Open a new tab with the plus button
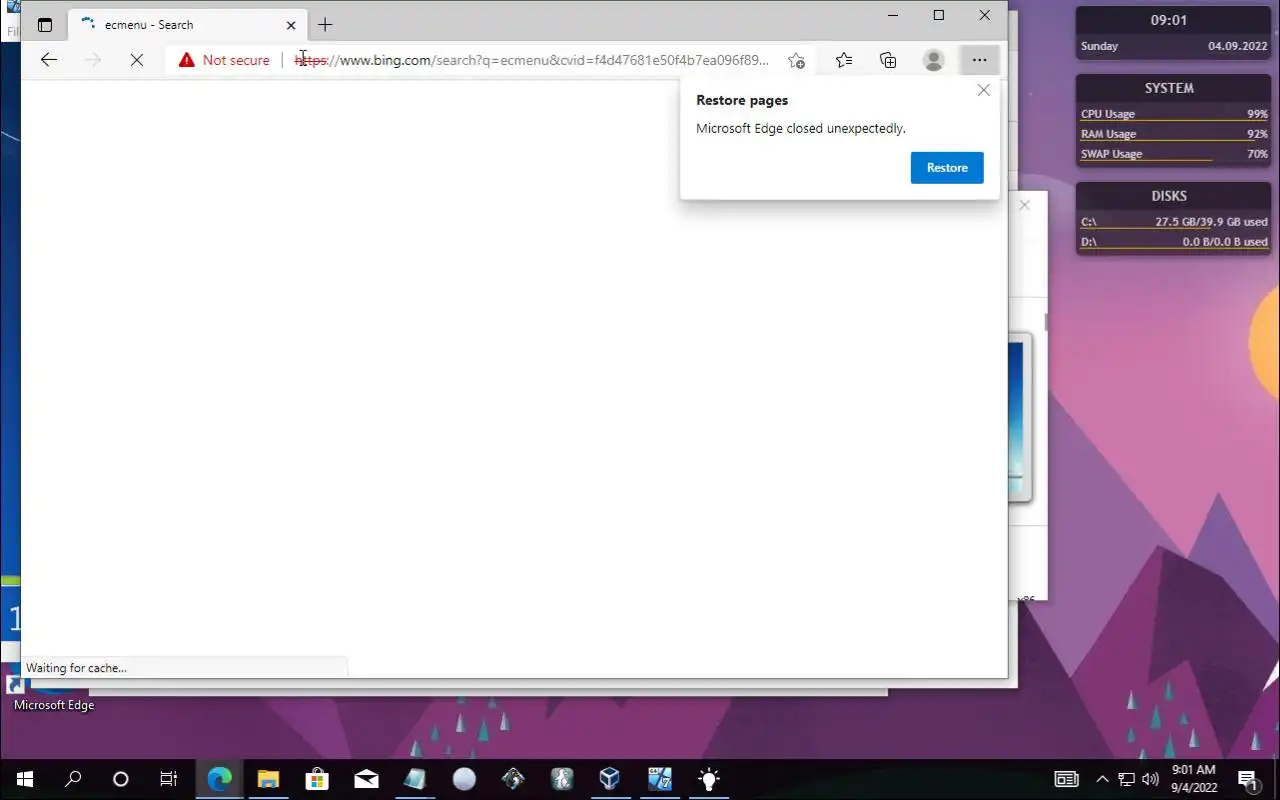This screenshot has height=800, width=1280. pos(325,25)
